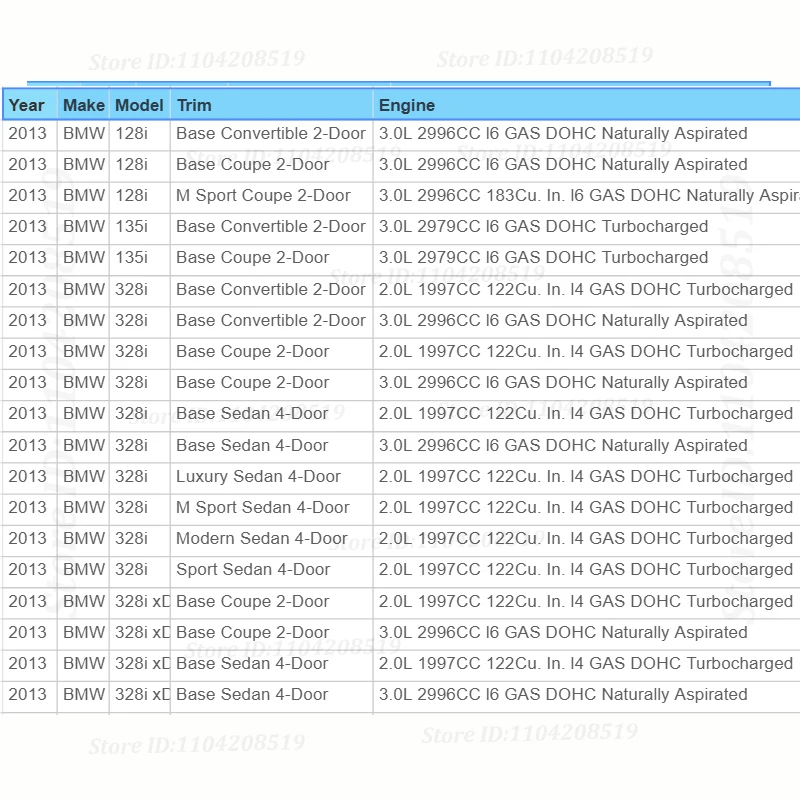The image size is (800, 800).
Task: Select BMW in the Modern Sedan row
Action: click(84, 539)
